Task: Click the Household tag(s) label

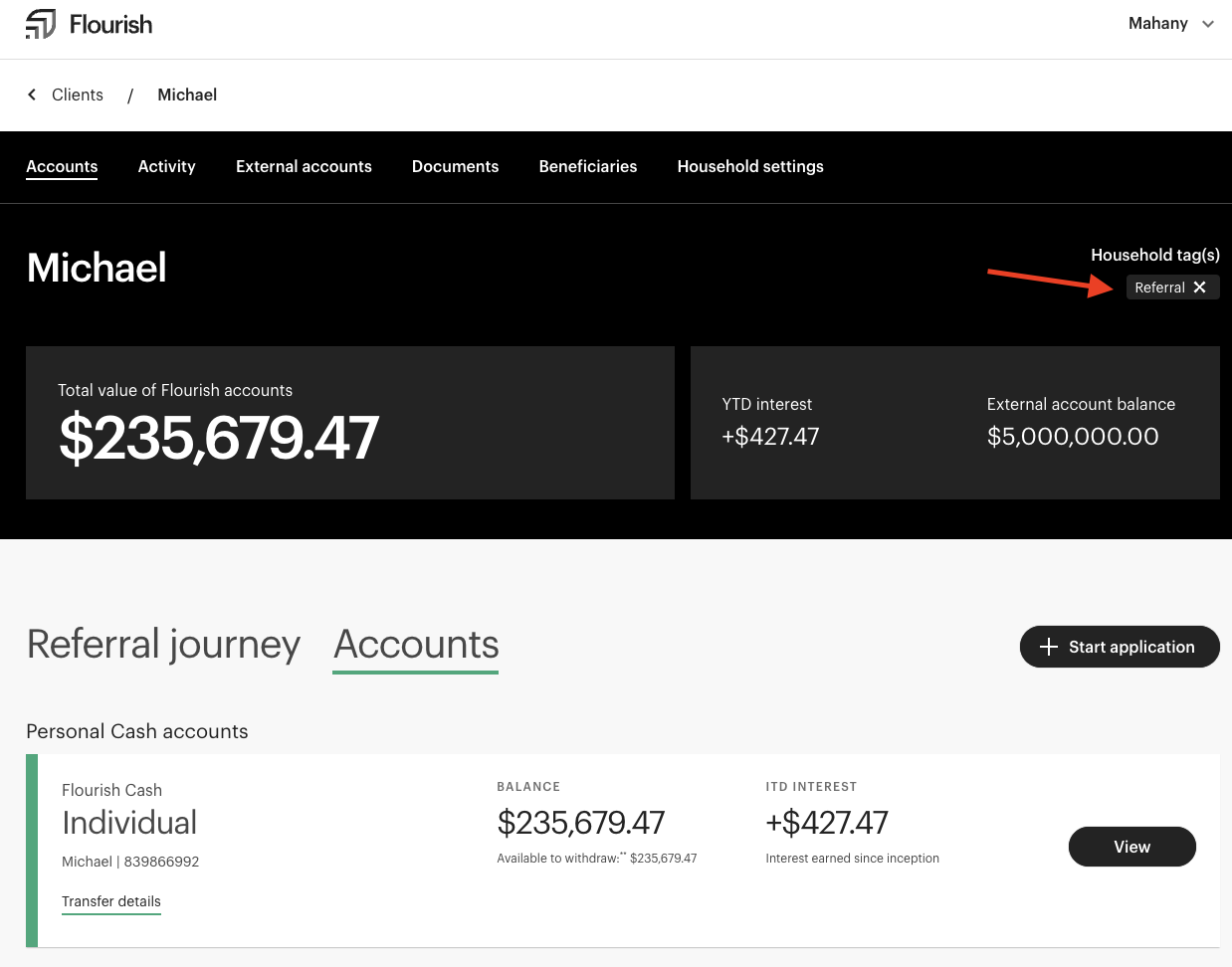Action: (1155, 255)
